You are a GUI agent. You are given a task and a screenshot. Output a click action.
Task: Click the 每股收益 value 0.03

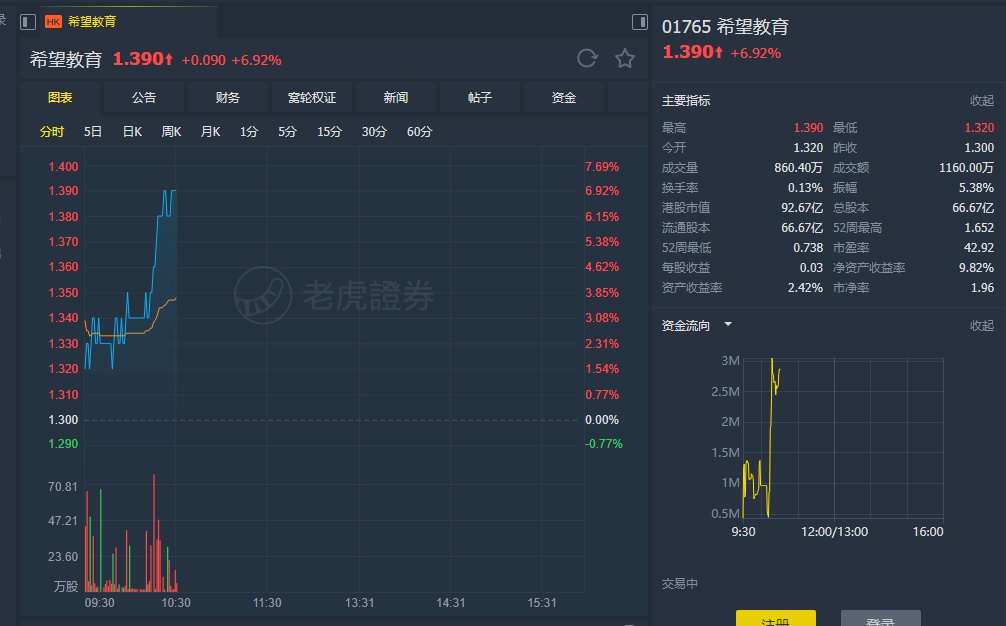click(811, 267)
